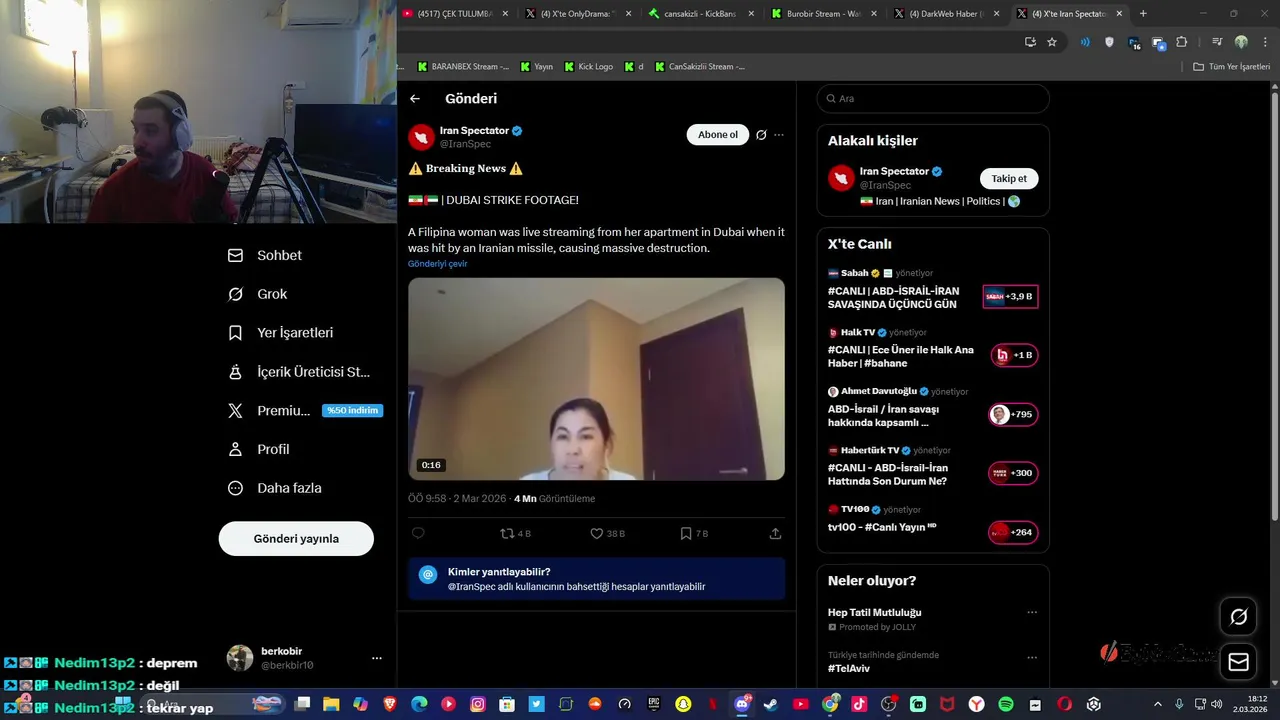Bookmark the post with 7 B saves
The width and height of the screenshot is (1280, 720).
click(x=694, y=534)
